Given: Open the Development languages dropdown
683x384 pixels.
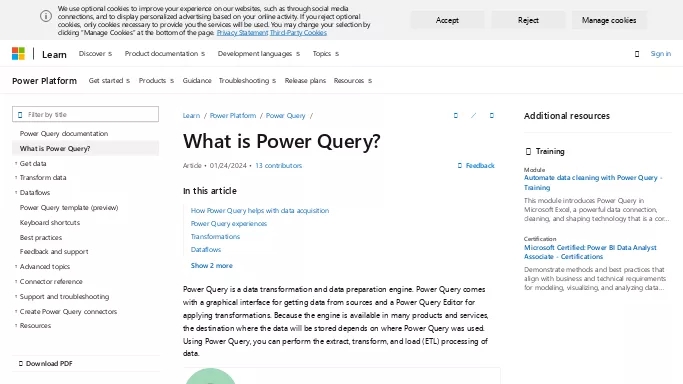Looking at the screenshot, I should click(x=259, y=54).
